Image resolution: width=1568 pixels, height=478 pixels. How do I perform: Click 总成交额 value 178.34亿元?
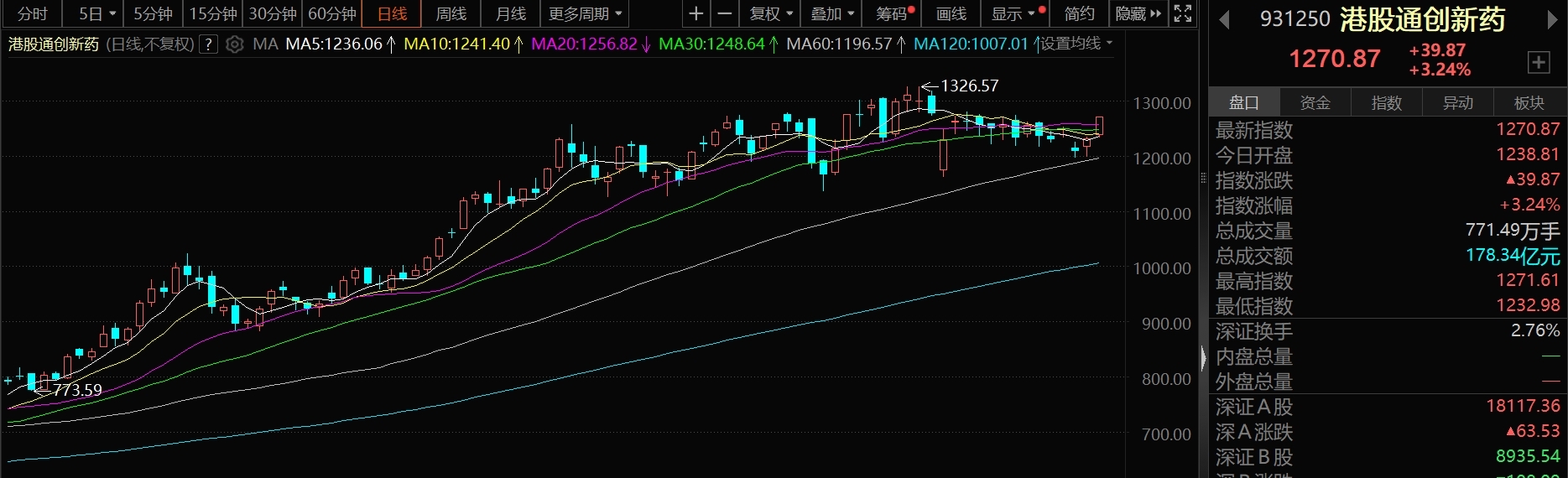[1513, 255]
